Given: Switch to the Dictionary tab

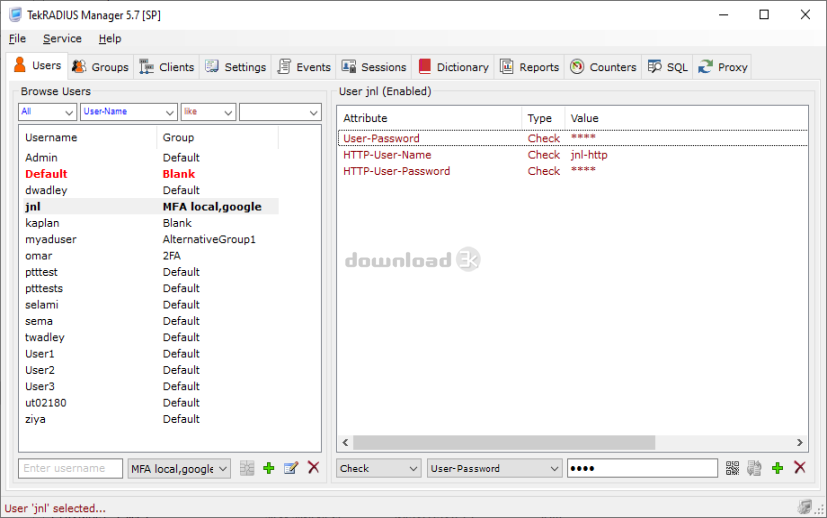Looking at the screenshot, I should [454, 67].
